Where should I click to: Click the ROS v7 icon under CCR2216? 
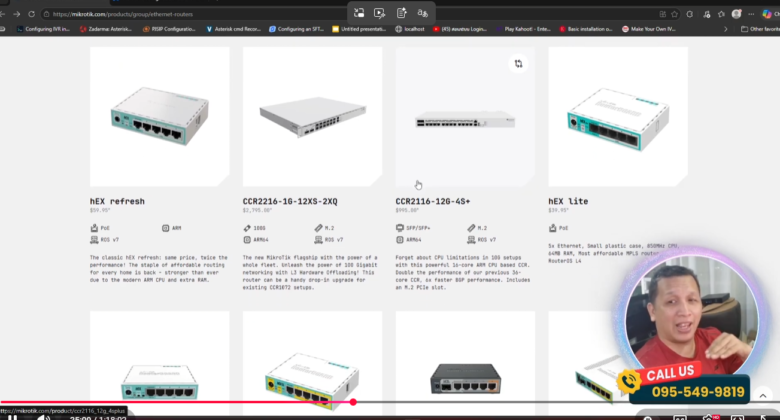[x=318, y=240]
